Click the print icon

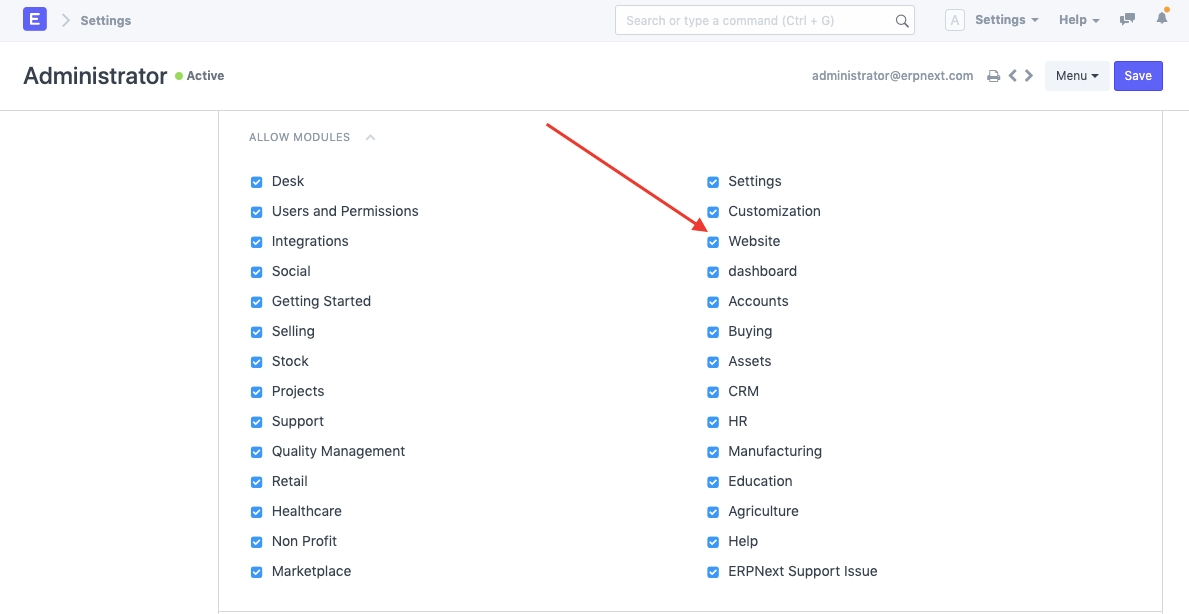993,76
